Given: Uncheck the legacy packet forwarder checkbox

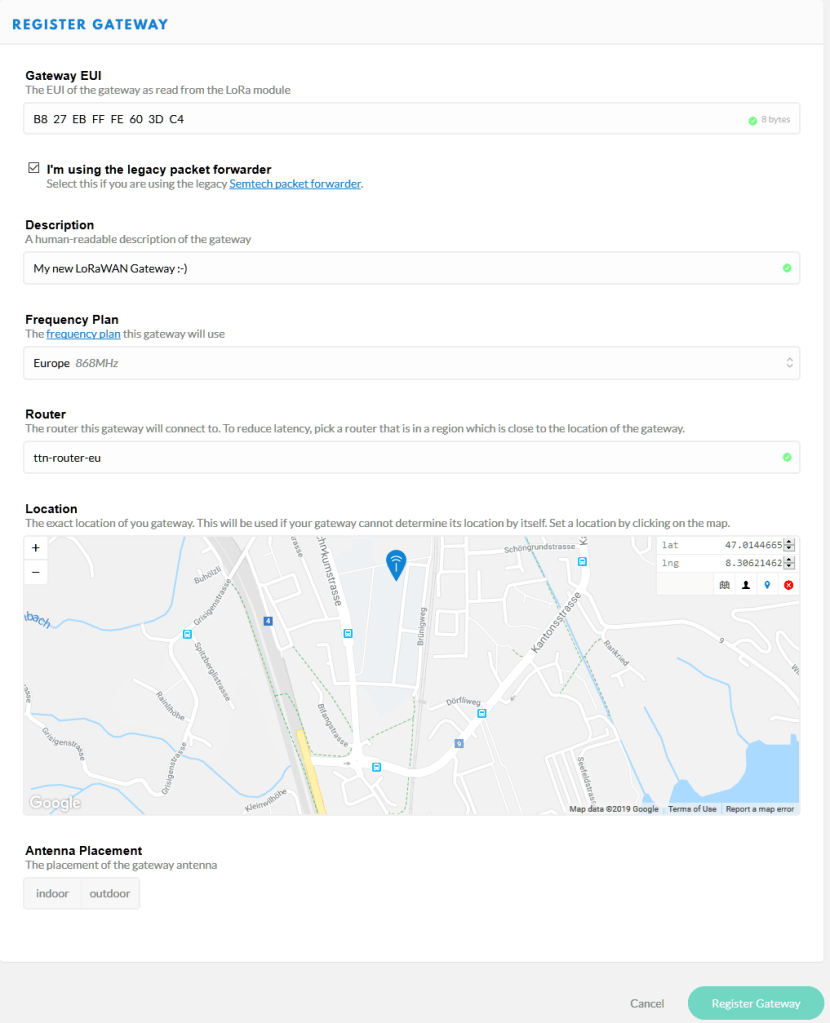Looking at the screenshot, I should (x=33, y=167).
